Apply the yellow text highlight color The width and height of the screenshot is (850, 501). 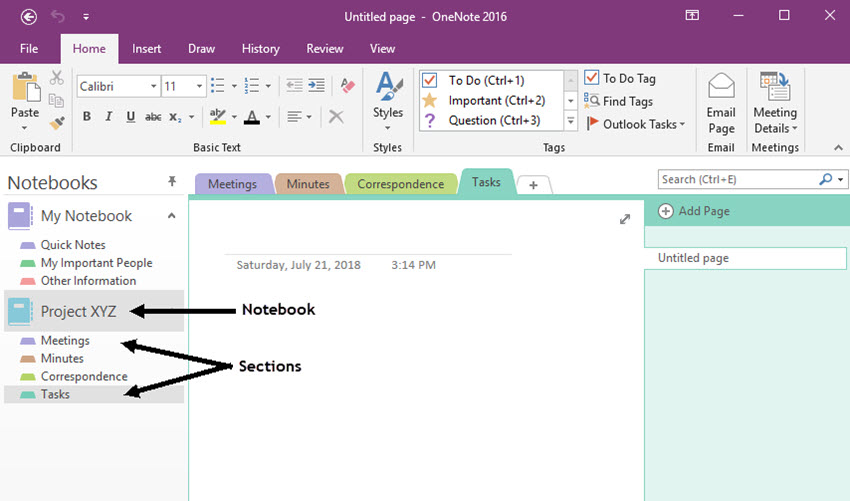pos(218,117)
